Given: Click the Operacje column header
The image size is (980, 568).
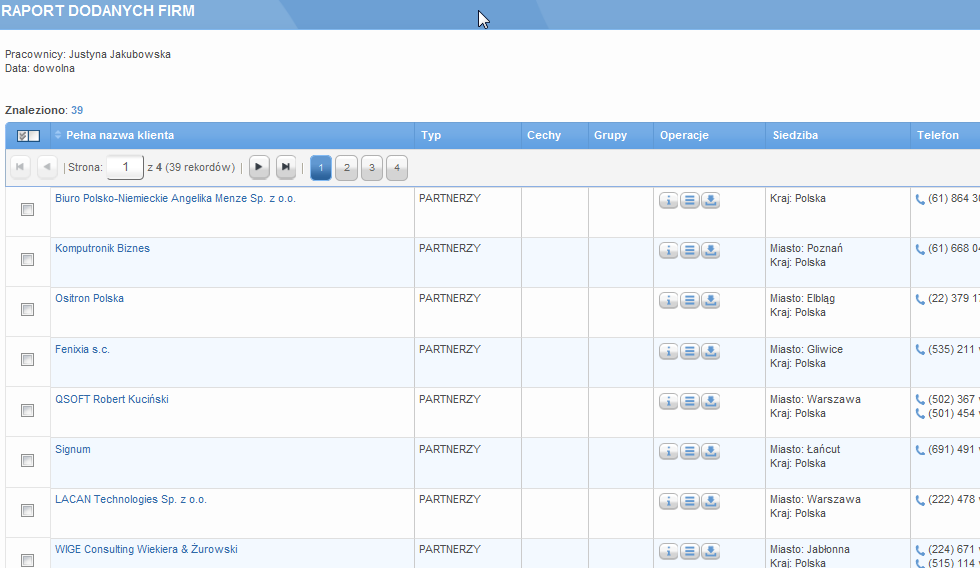Looking at the screenshot, I should pyautogui.click(x=709, y=135).
